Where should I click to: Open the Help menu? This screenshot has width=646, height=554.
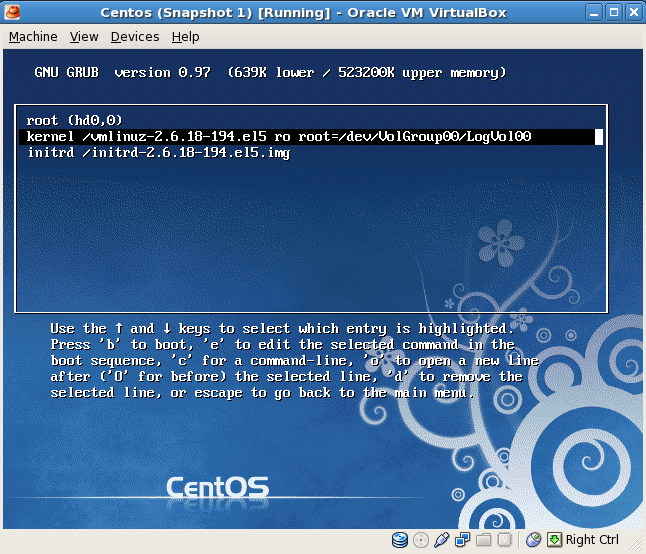click(185, 36)
